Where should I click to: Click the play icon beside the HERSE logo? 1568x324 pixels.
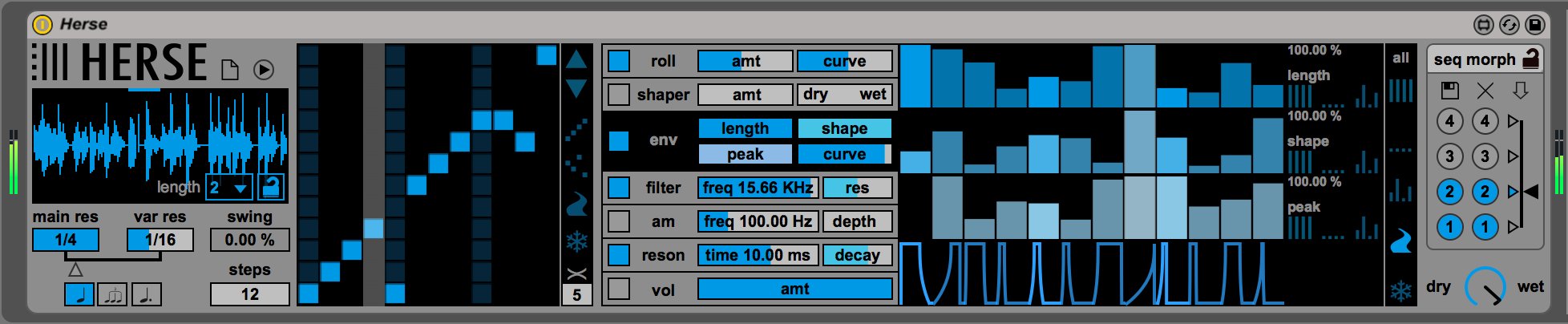(x=264, y=70)
